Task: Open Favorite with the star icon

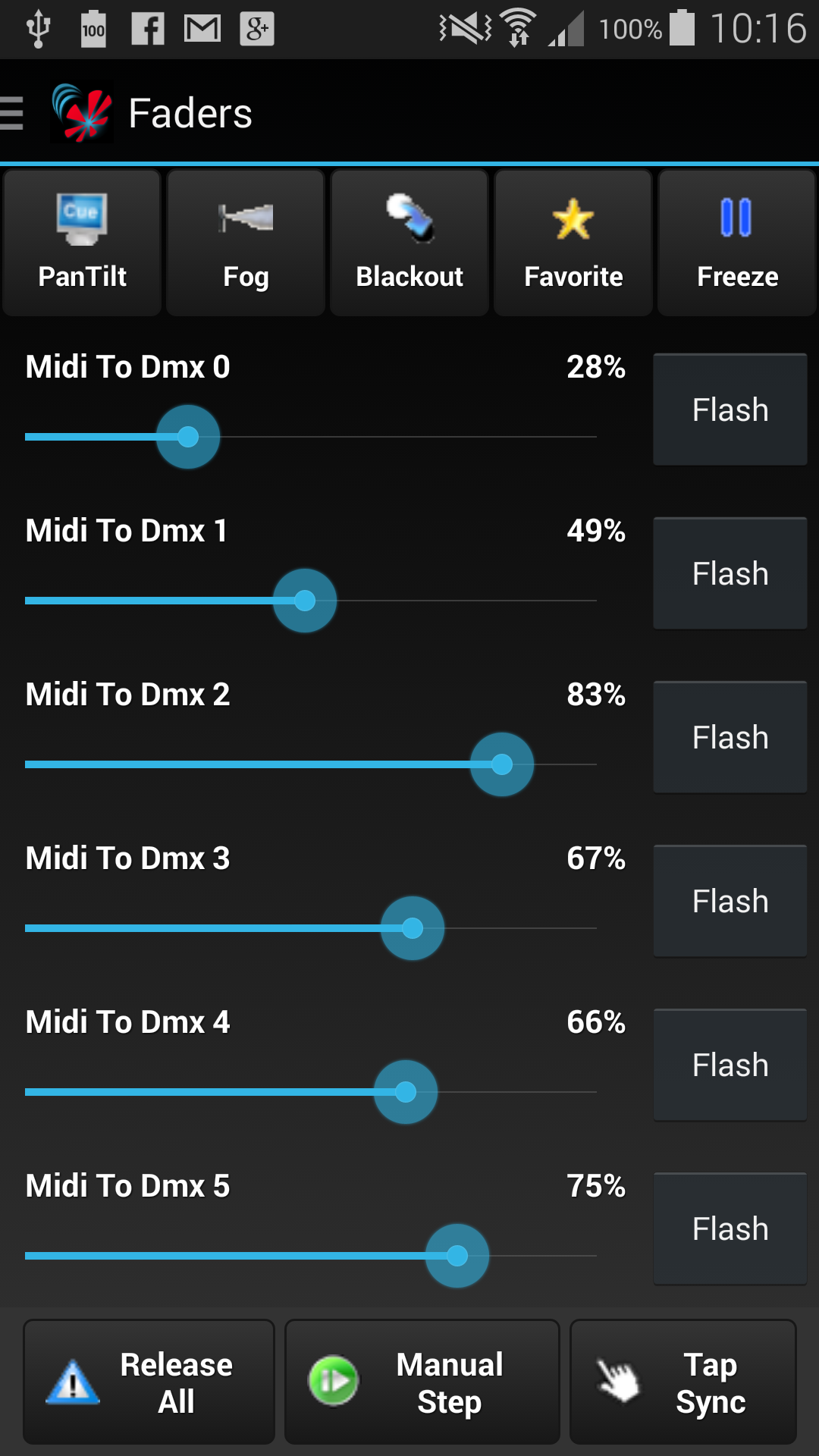Action: coord(573,243)
